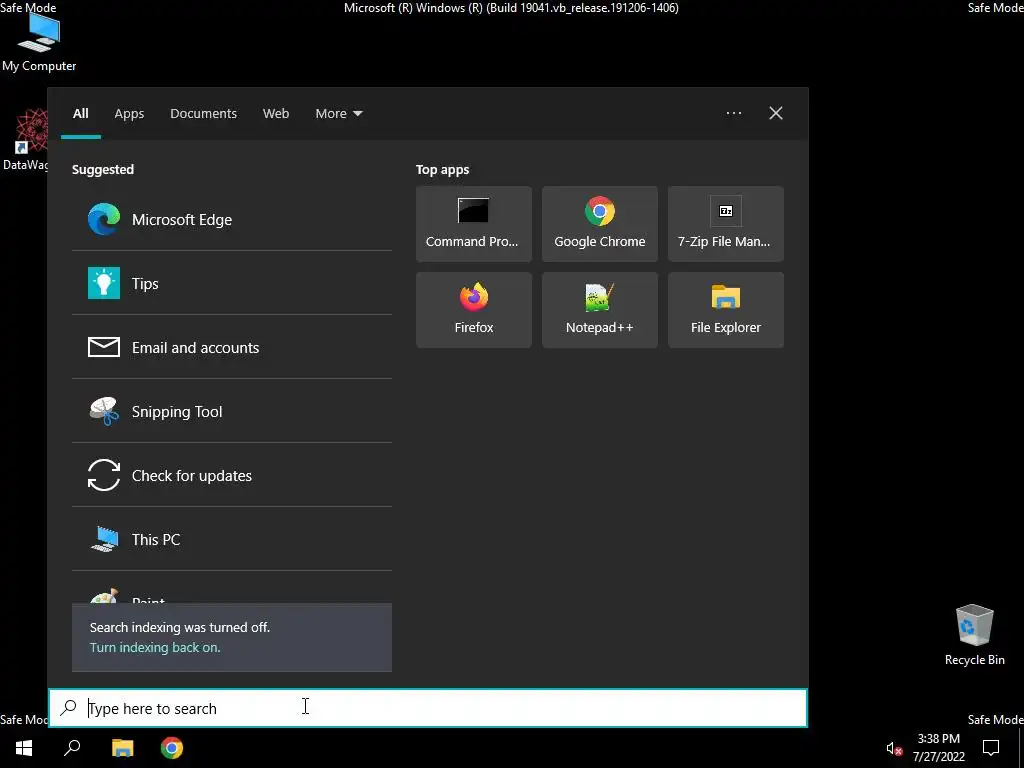Select My Computer desktop icon
Image resolution: width=1024 pixels, height=768 pixels.
point(39,43)
